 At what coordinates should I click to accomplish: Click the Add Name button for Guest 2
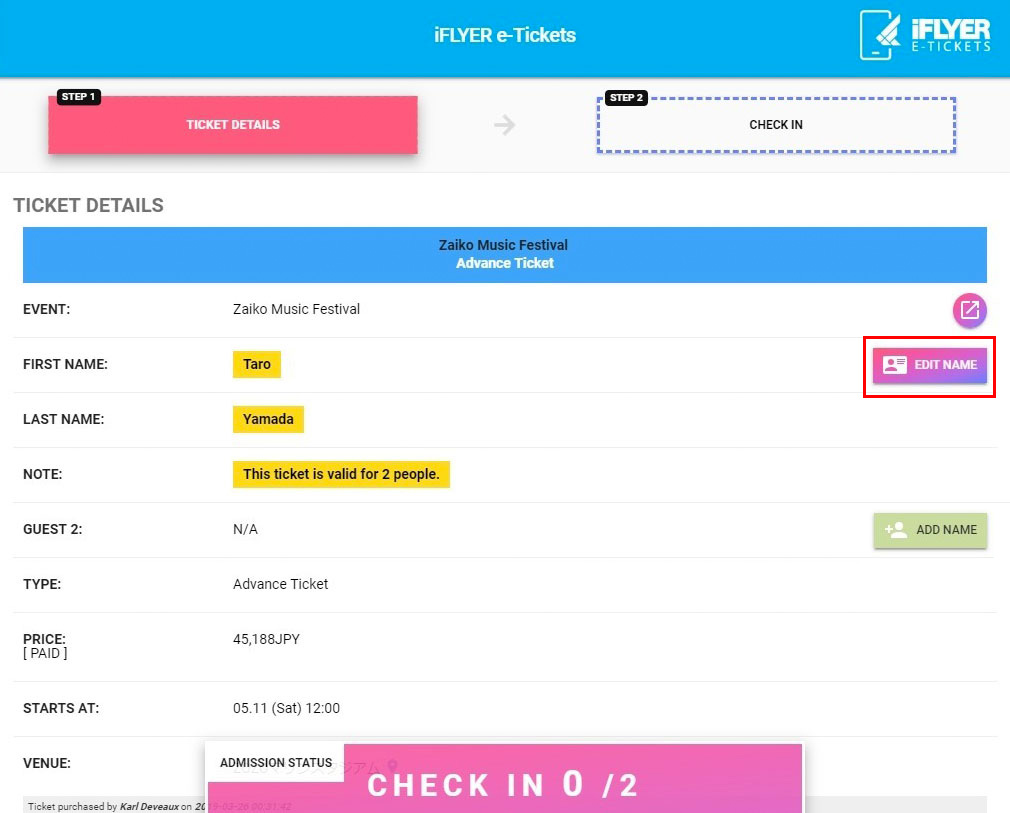tap(929, 530)
